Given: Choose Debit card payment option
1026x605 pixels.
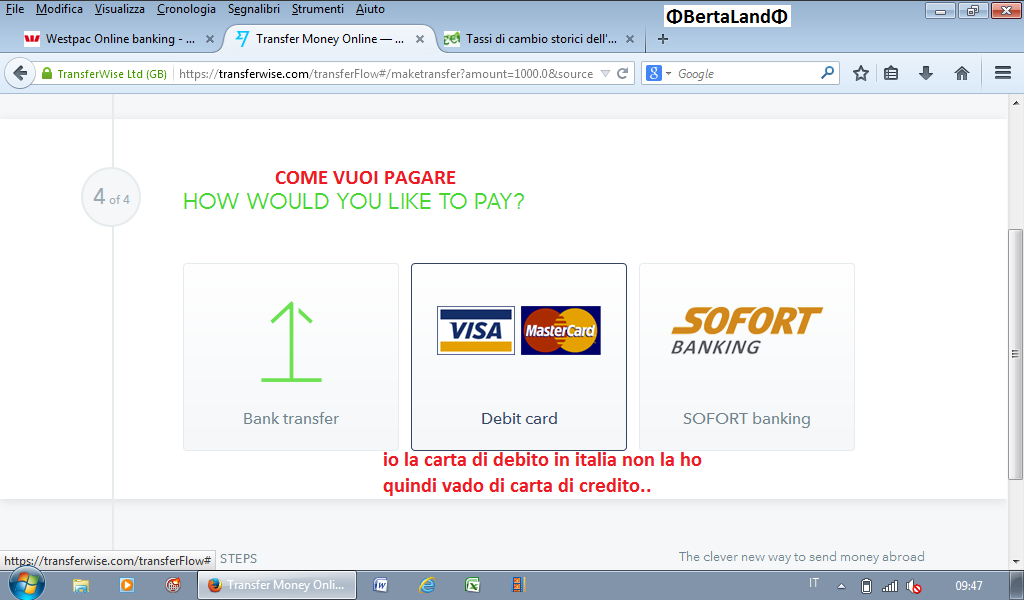Looking at the screenshot, I should pyautogui.click(x=519, y=356).
